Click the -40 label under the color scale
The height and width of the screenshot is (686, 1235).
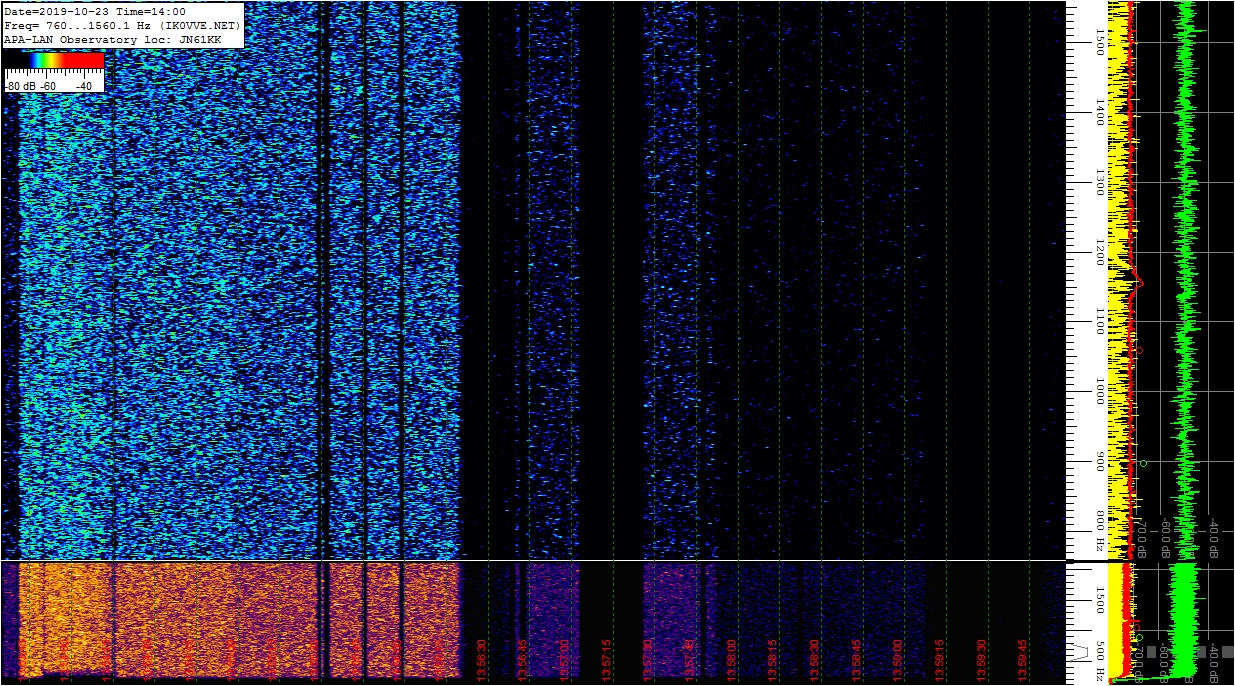(83, 86)
